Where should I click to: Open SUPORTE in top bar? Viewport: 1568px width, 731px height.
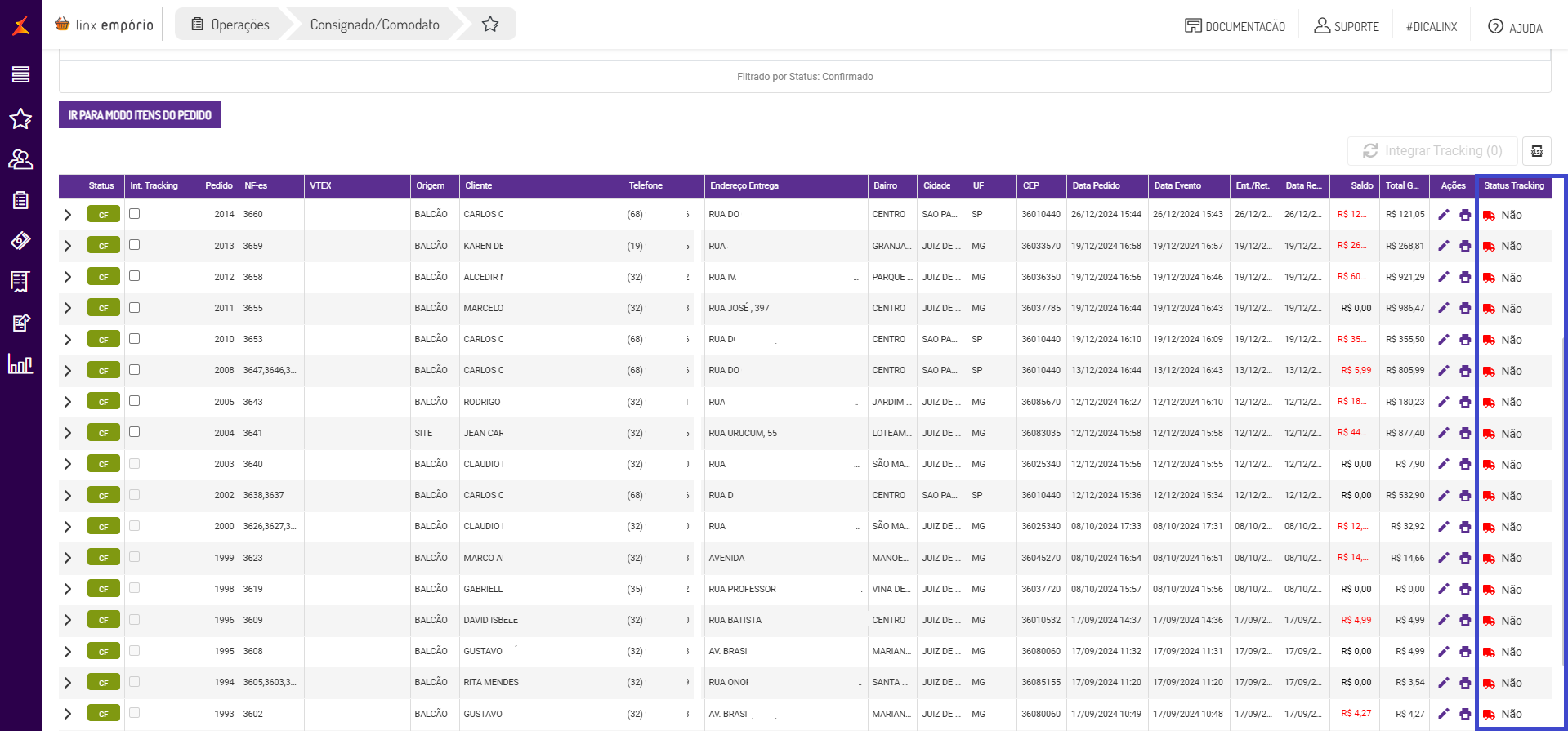[x=1346, y=26]
